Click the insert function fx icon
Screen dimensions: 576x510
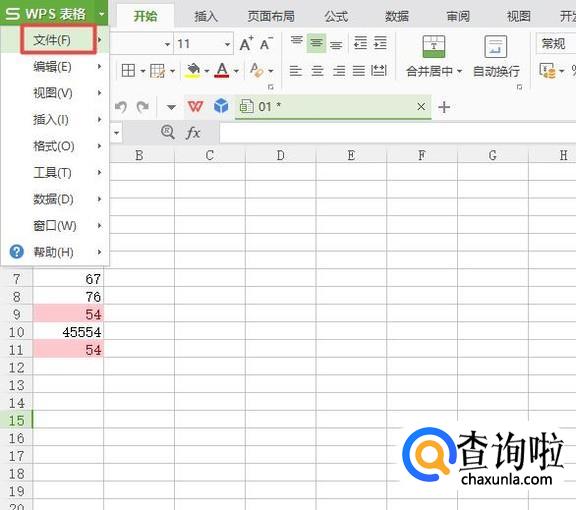tap(192, 133)
